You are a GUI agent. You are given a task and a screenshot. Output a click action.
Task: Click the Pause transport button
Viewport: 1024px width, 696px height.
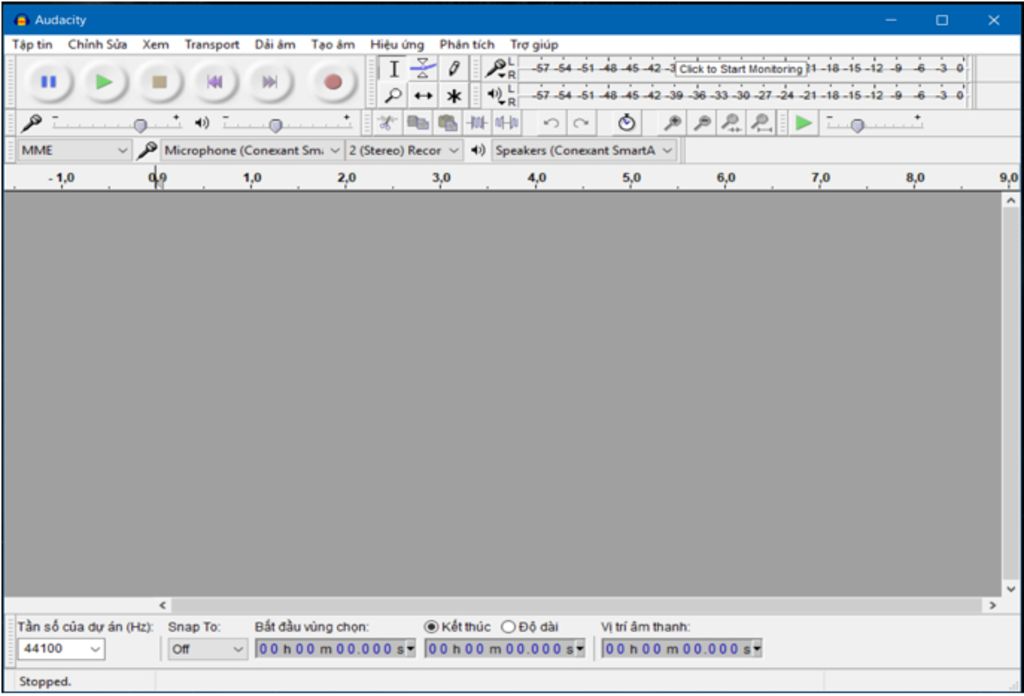49,82
